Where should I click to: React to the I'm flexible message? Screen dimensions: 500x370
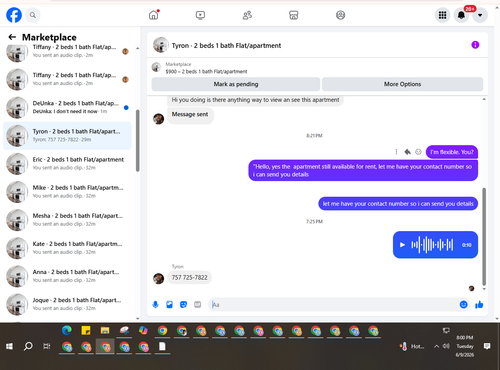click(x=418, y=152)
